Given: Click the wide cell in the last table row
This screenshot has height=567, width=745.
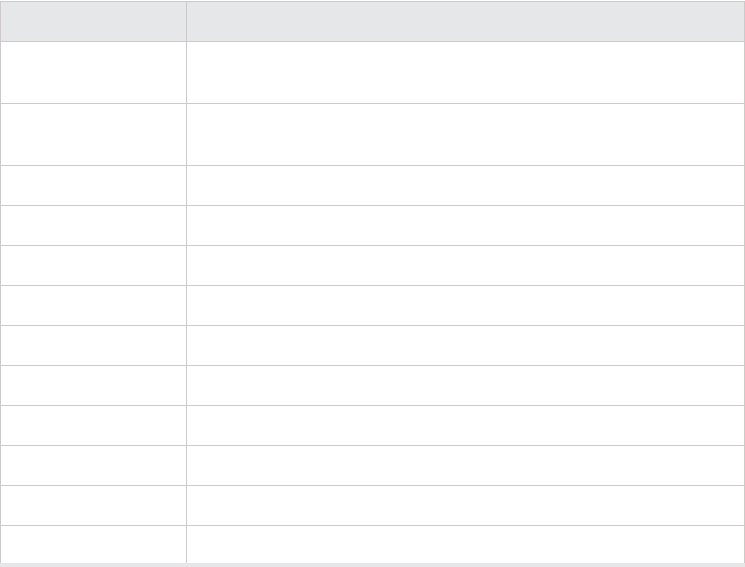Looking at the screenshot, I should click(465, 544).
